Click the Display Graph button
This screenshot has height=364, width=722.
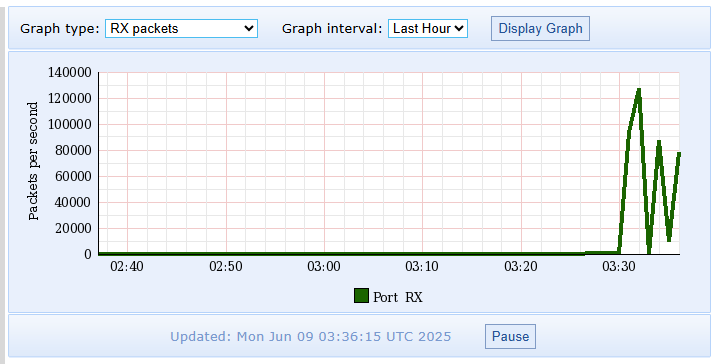540,29
